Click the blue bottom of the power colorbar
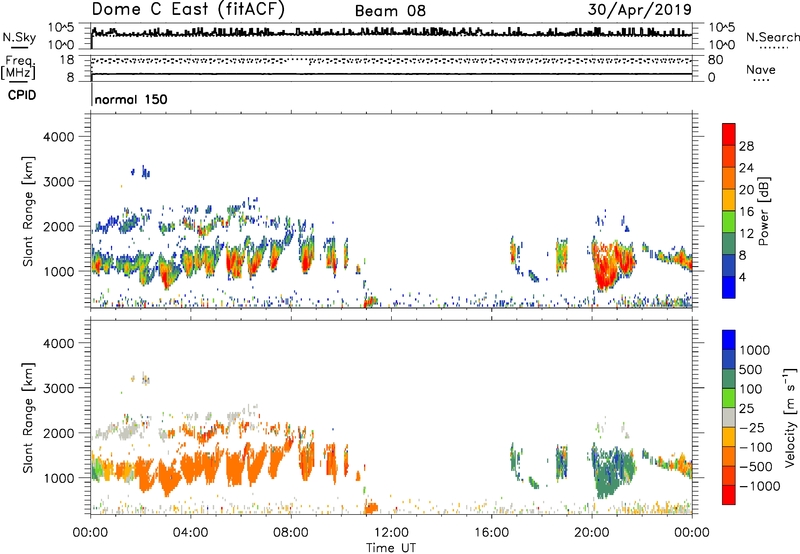 click(729, 287)
